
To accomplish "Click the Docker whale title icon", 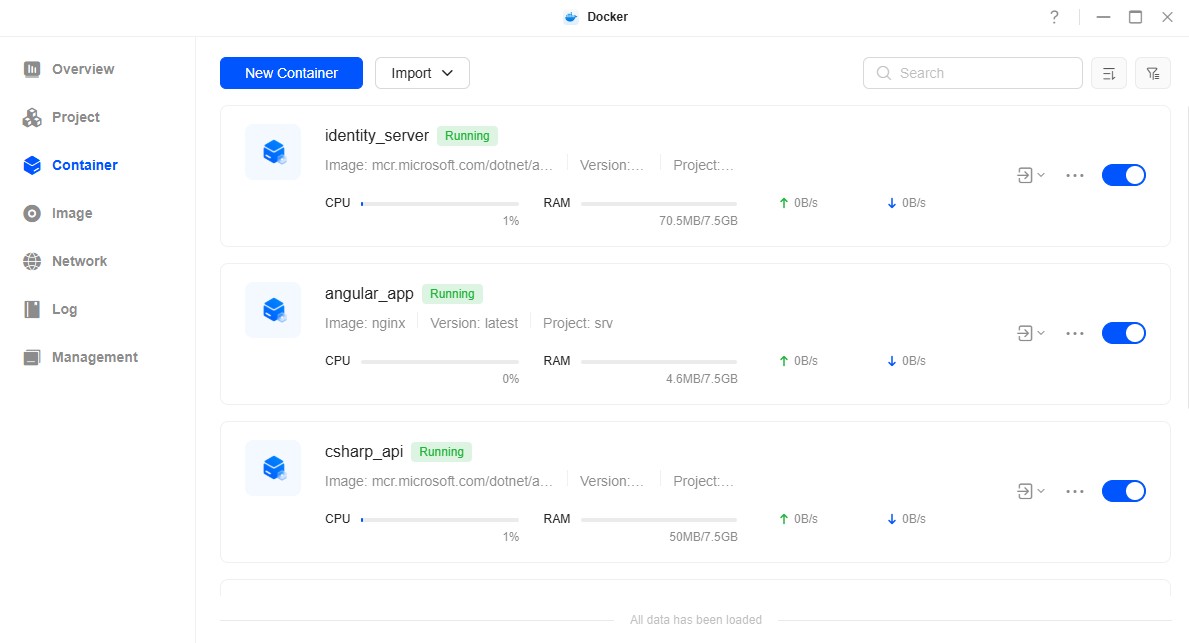I will click(x=571, y=17).
